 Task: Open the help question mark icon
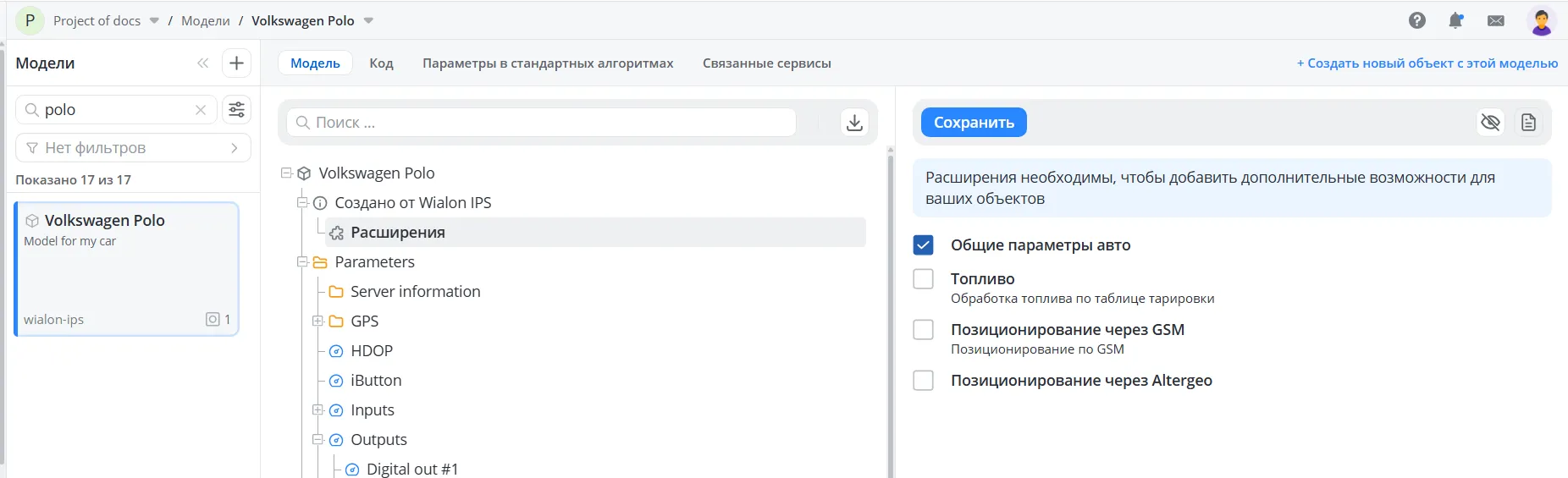pos(1417,21)
